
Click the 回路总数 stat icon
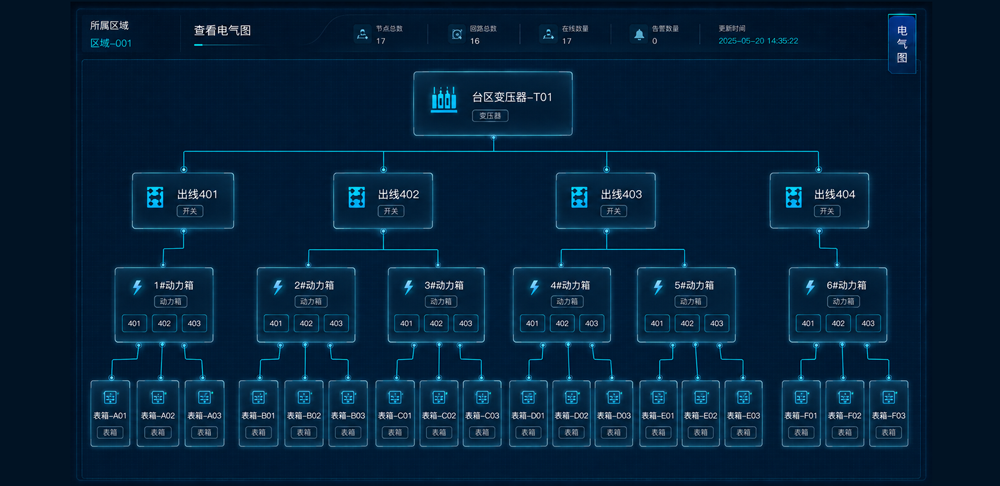coord(456,34)
